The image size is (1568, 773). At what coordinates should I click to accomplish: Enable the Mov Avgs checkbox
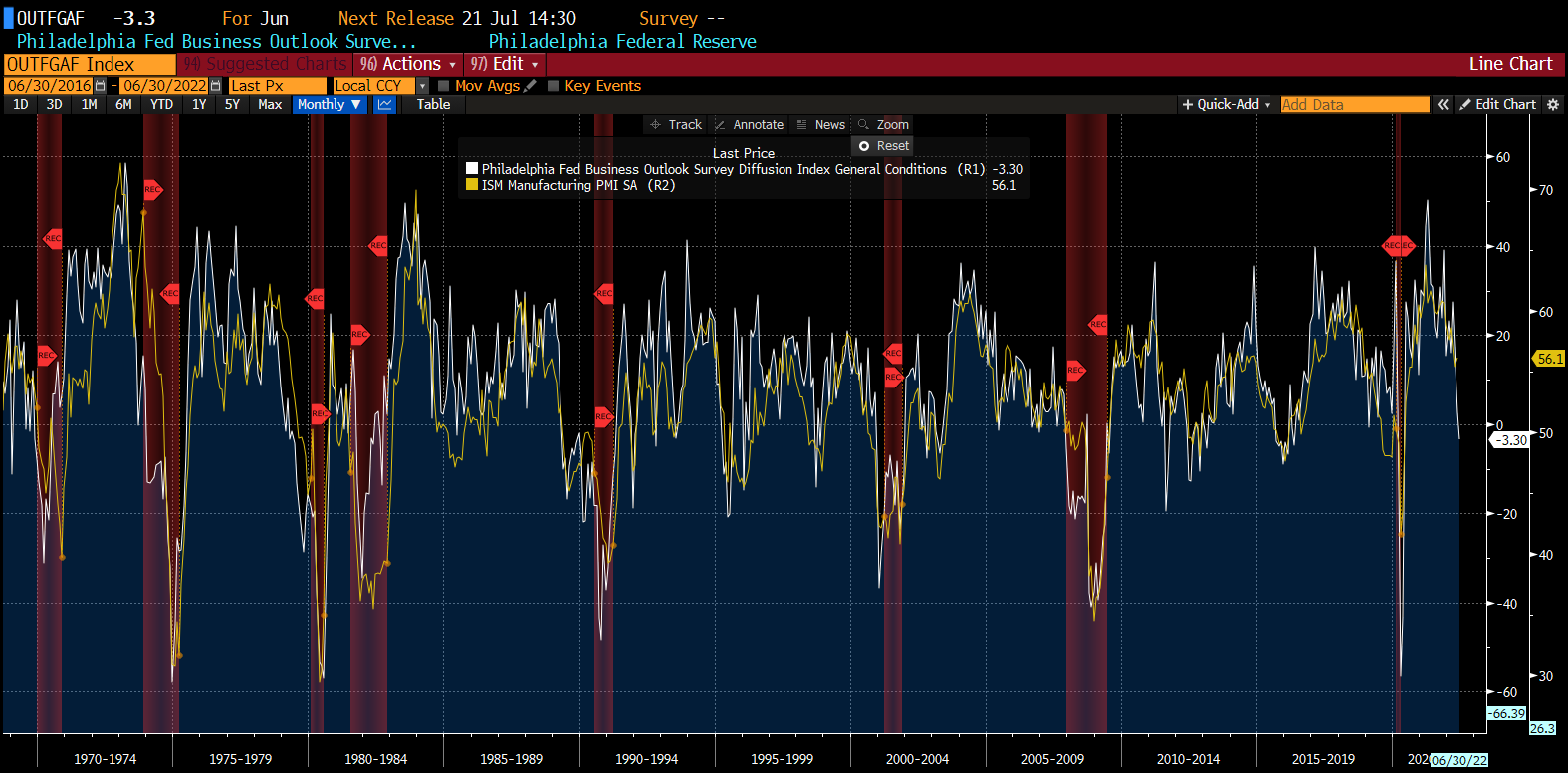tap(444, 86)
